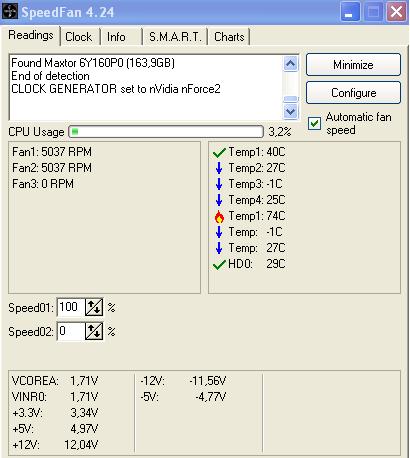Screen dimensions: 410x458
Task: Click blue down arrow beside Temp: 27C
Action: click(x=219, y=248)
